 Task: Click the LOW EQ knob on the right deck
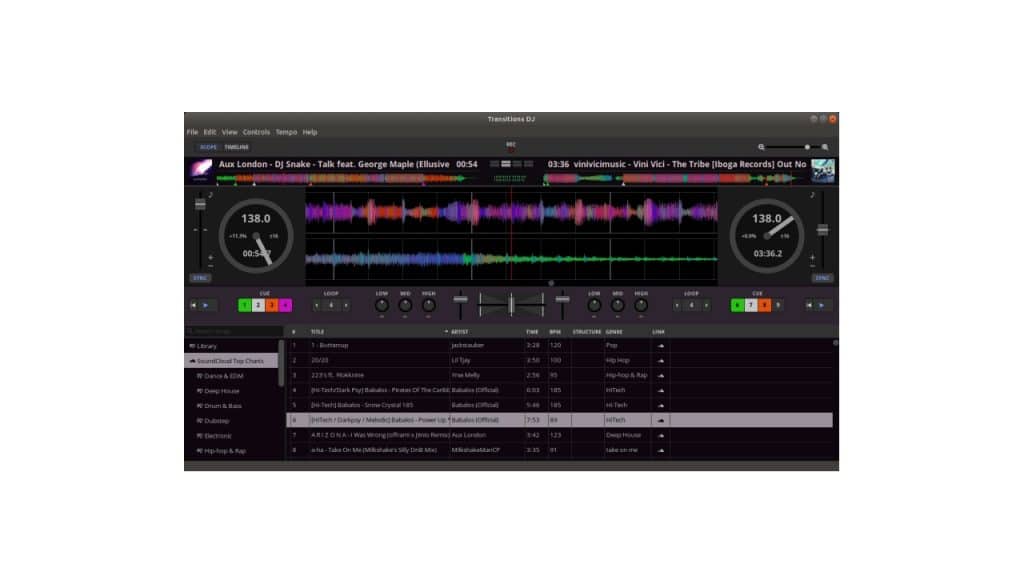coord(595,305)
